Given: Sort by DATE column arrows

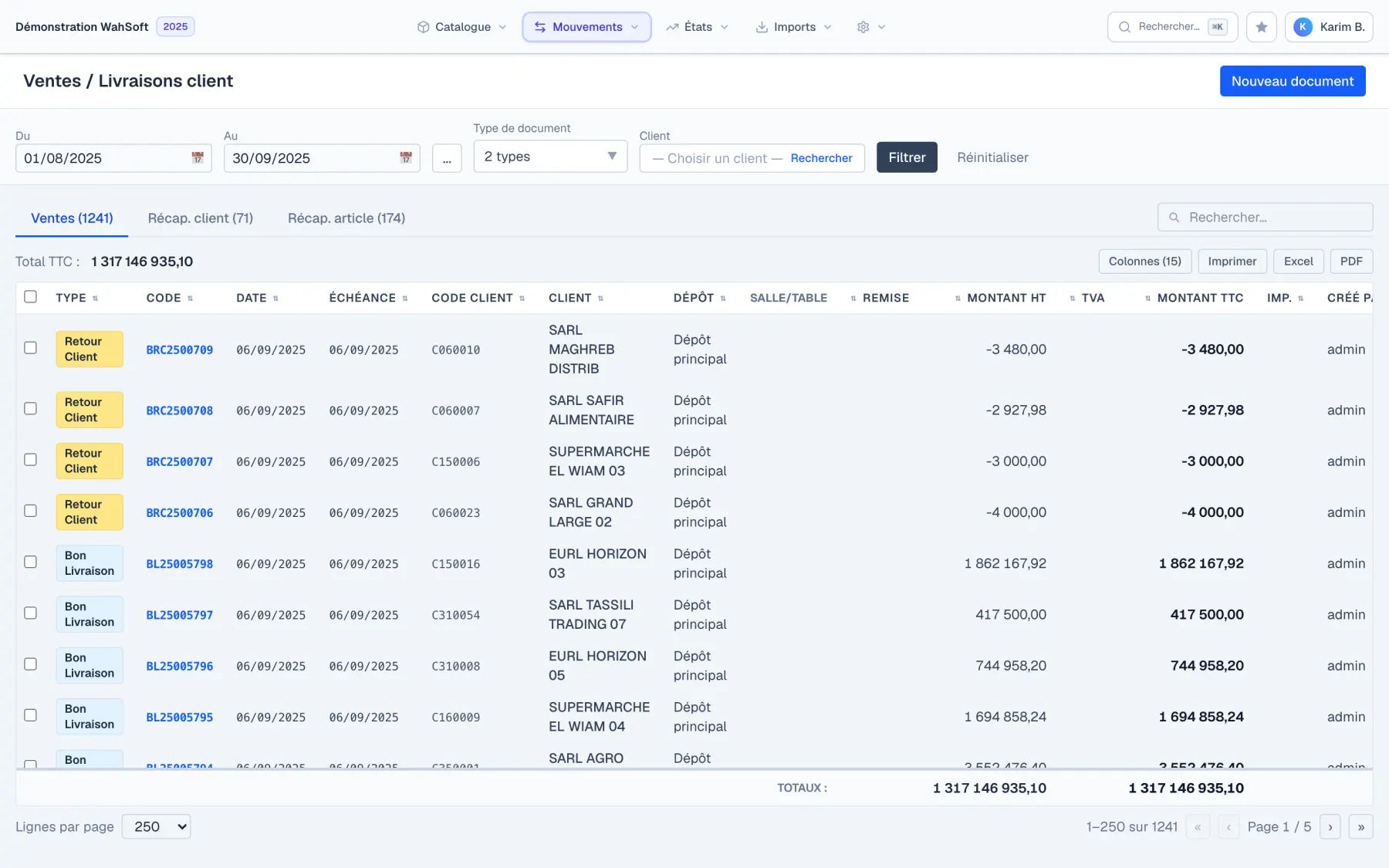Looking at the screenshot, I should pos(275,299).
